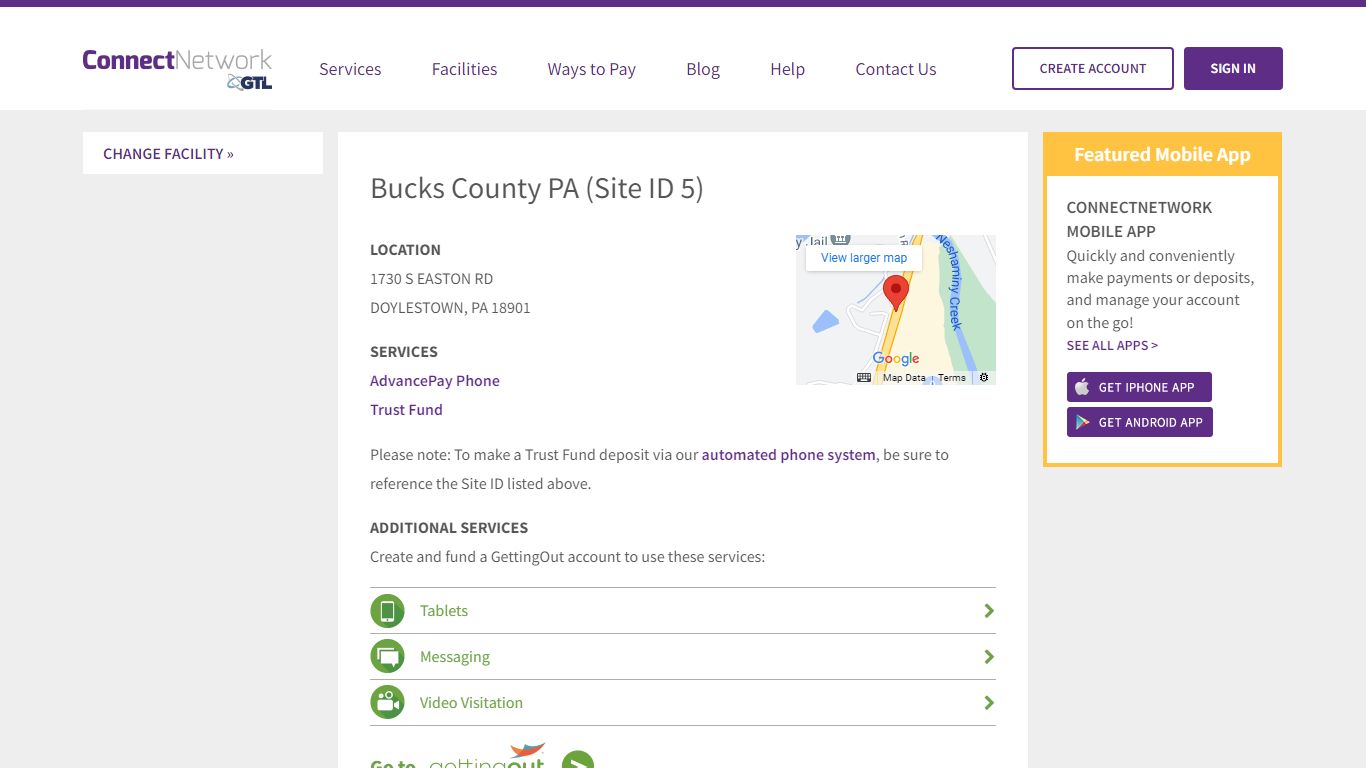Click the Create Account button
The width and height of the screenshot is (1366, 768).
pos(1093,68)
